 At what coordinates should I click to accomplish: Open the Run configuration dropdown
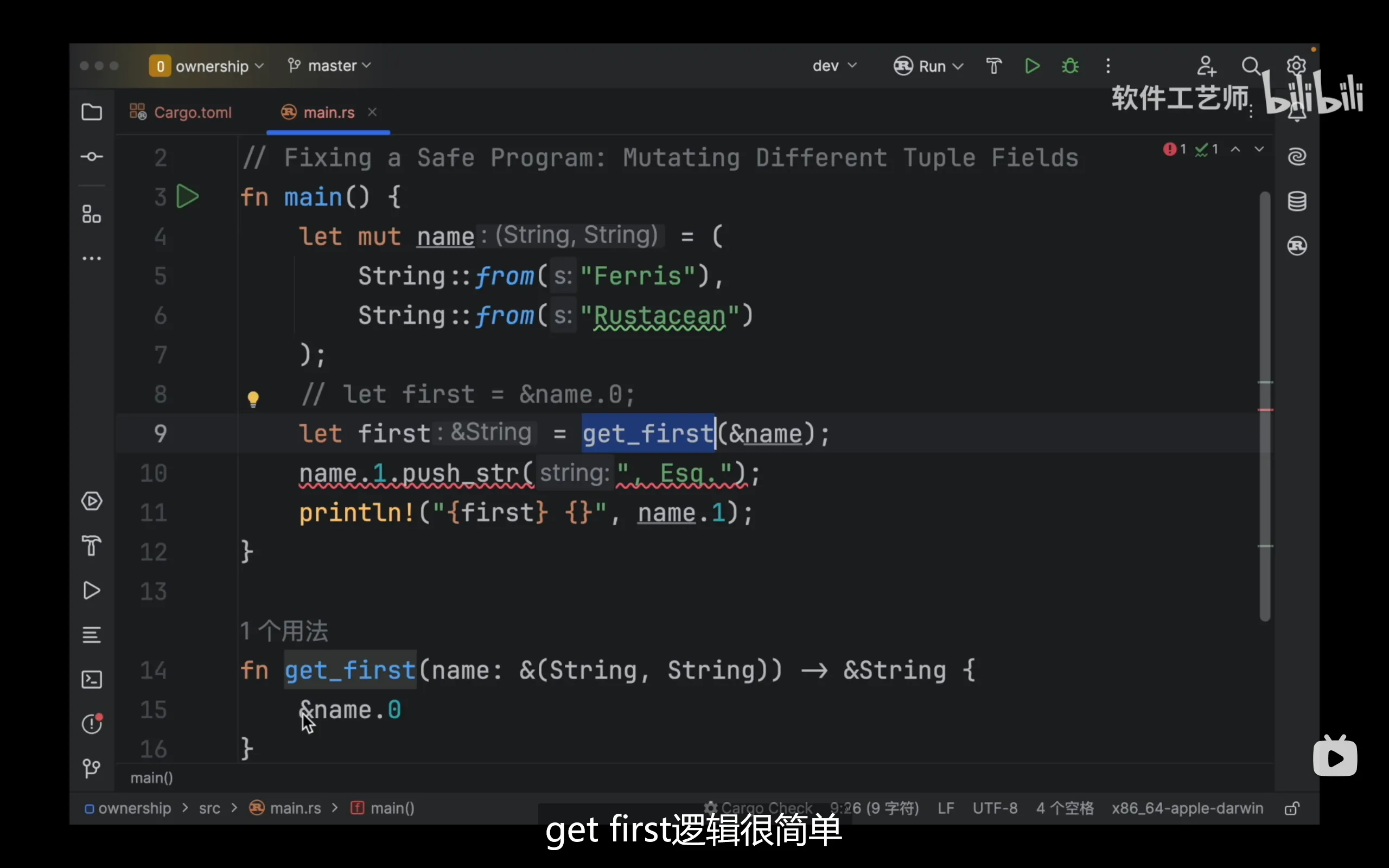click(x=928, y=66)
